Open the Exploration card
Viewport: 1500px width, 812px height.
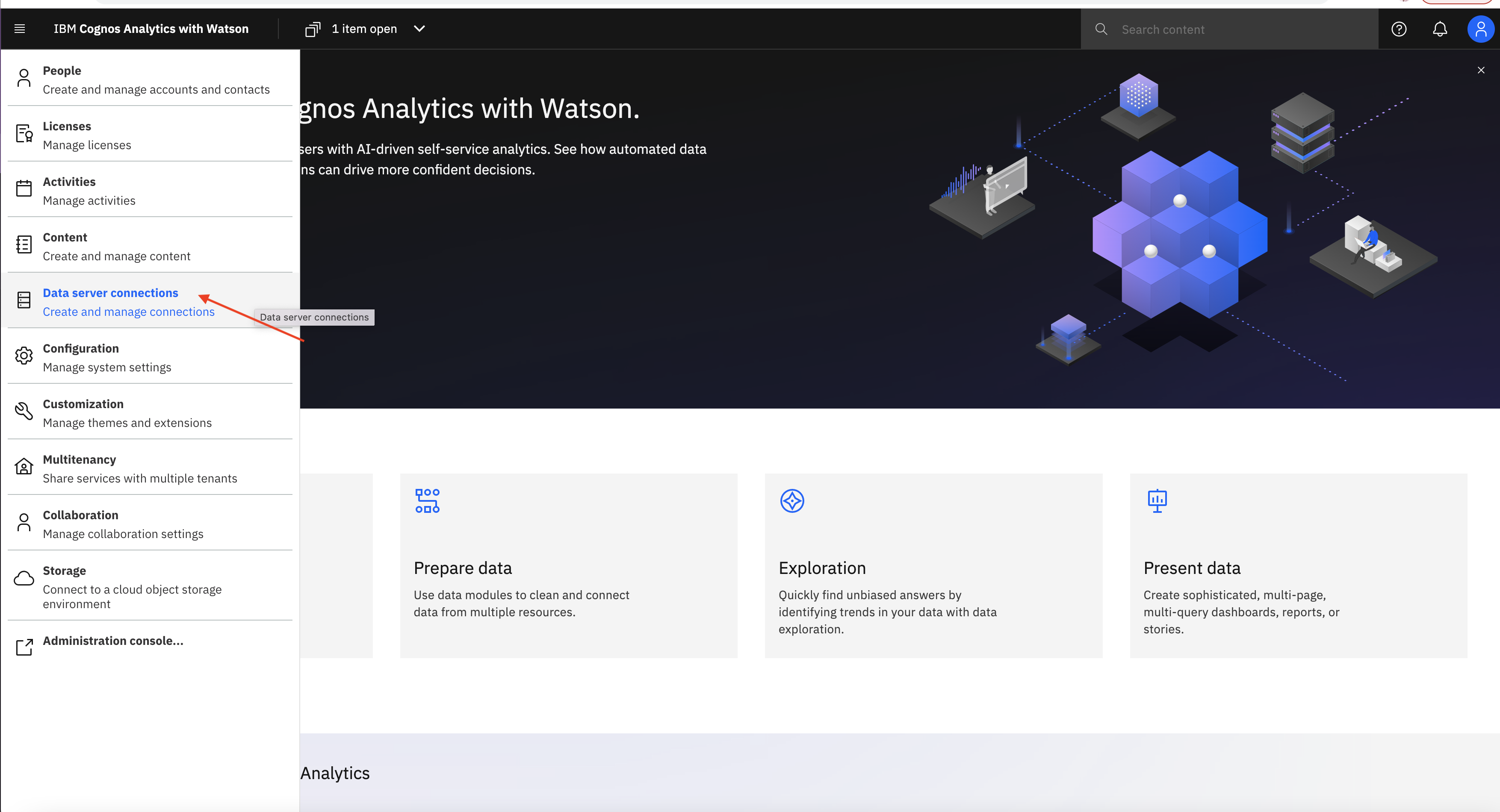click(933, 565)
